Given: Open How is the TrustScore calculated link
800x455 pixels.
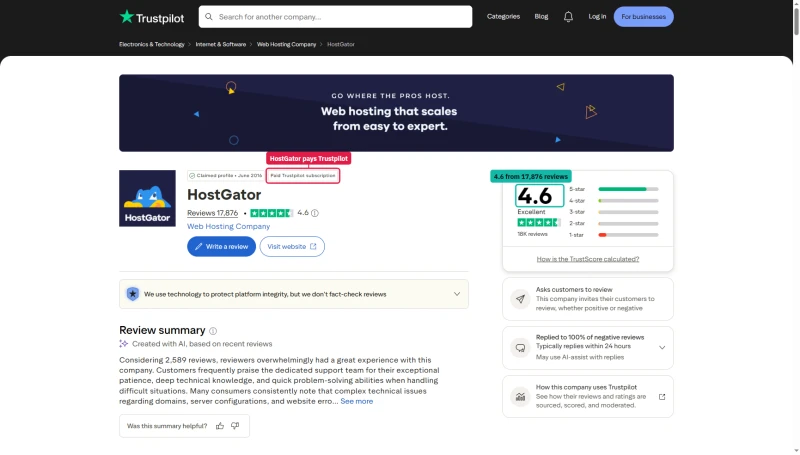Looking at the screenshot, I should tap(588, 259).
